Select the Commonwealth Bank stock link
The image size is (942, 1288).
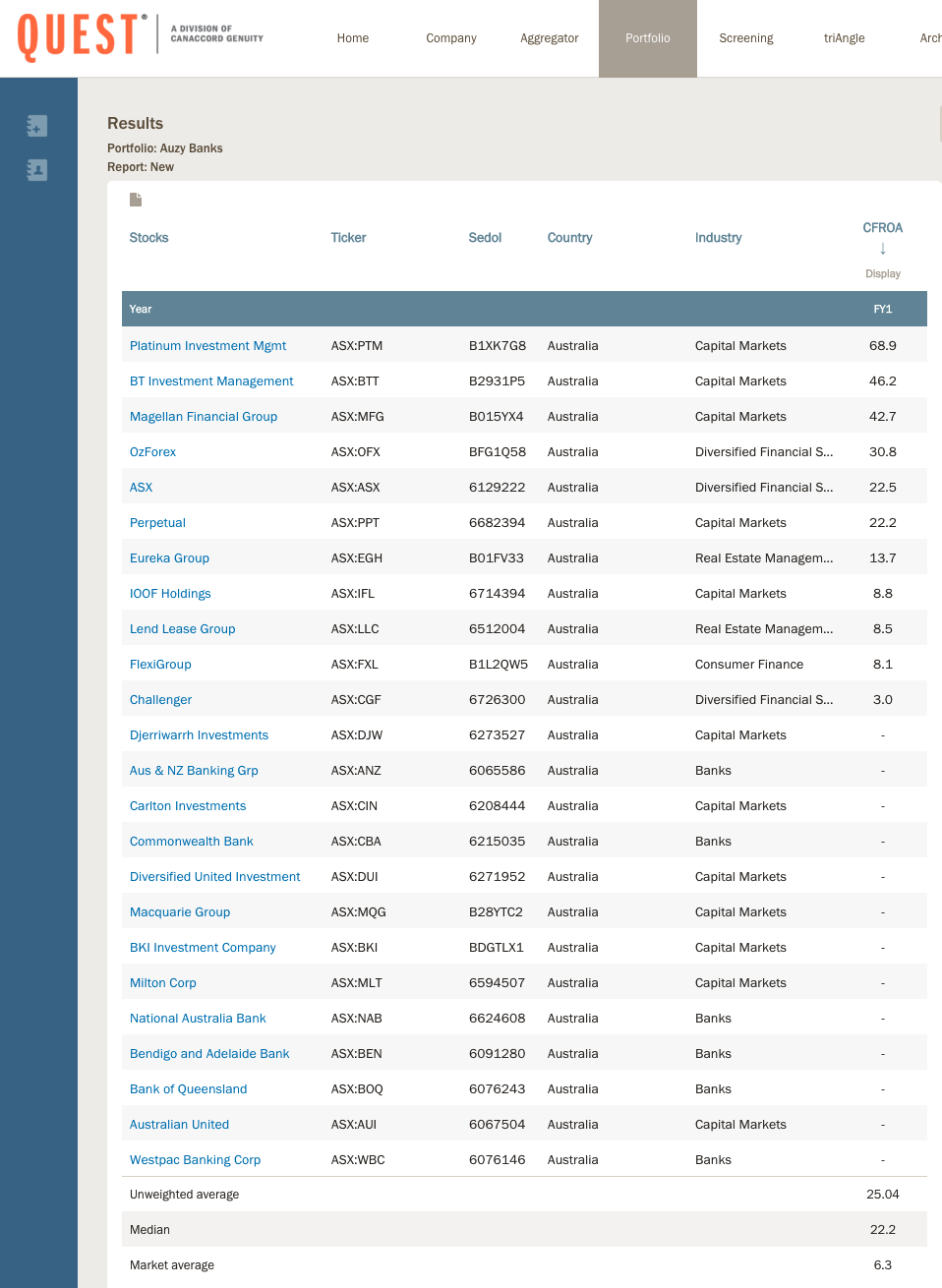tap(192, 842)
